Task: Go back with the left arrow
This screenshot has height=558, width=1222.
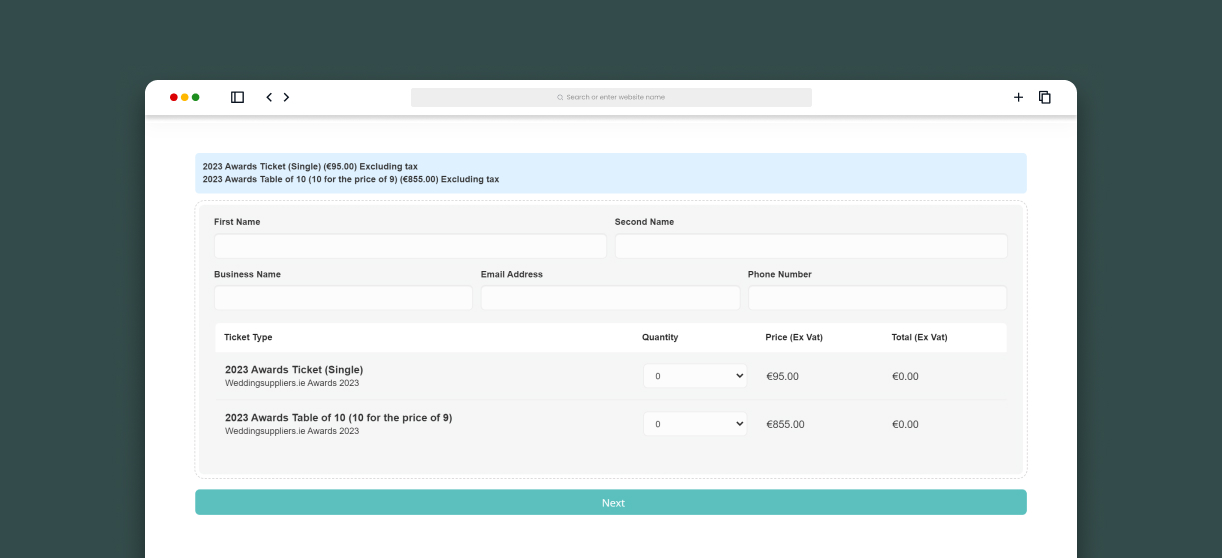Action: click(269, 97)
